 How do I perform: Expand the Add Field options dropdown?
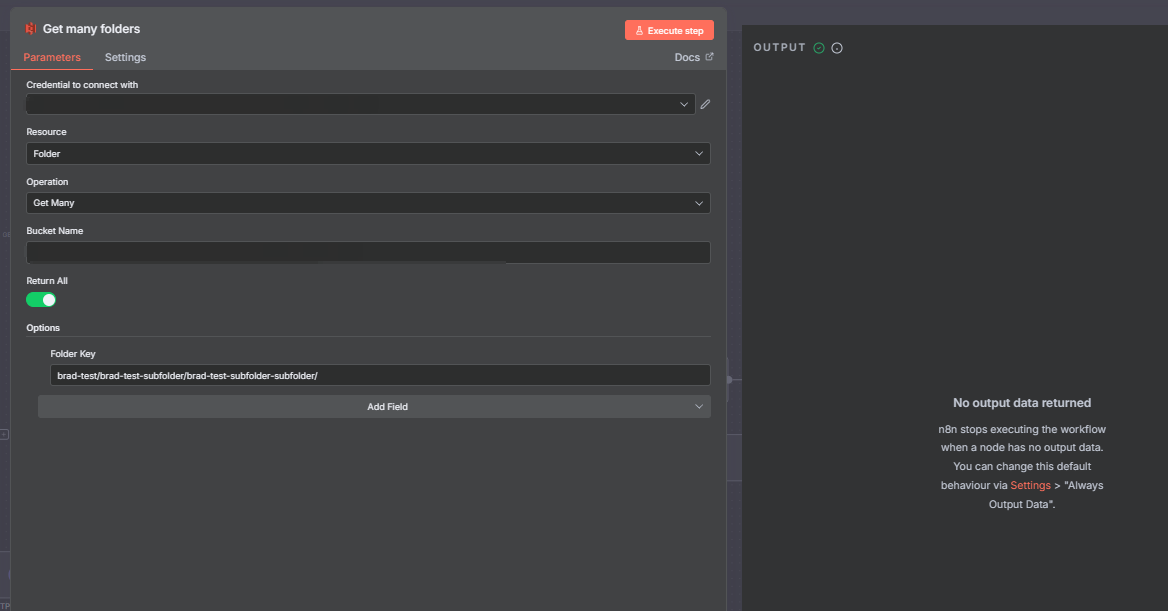pyautogui.click(x=374, y=407)
